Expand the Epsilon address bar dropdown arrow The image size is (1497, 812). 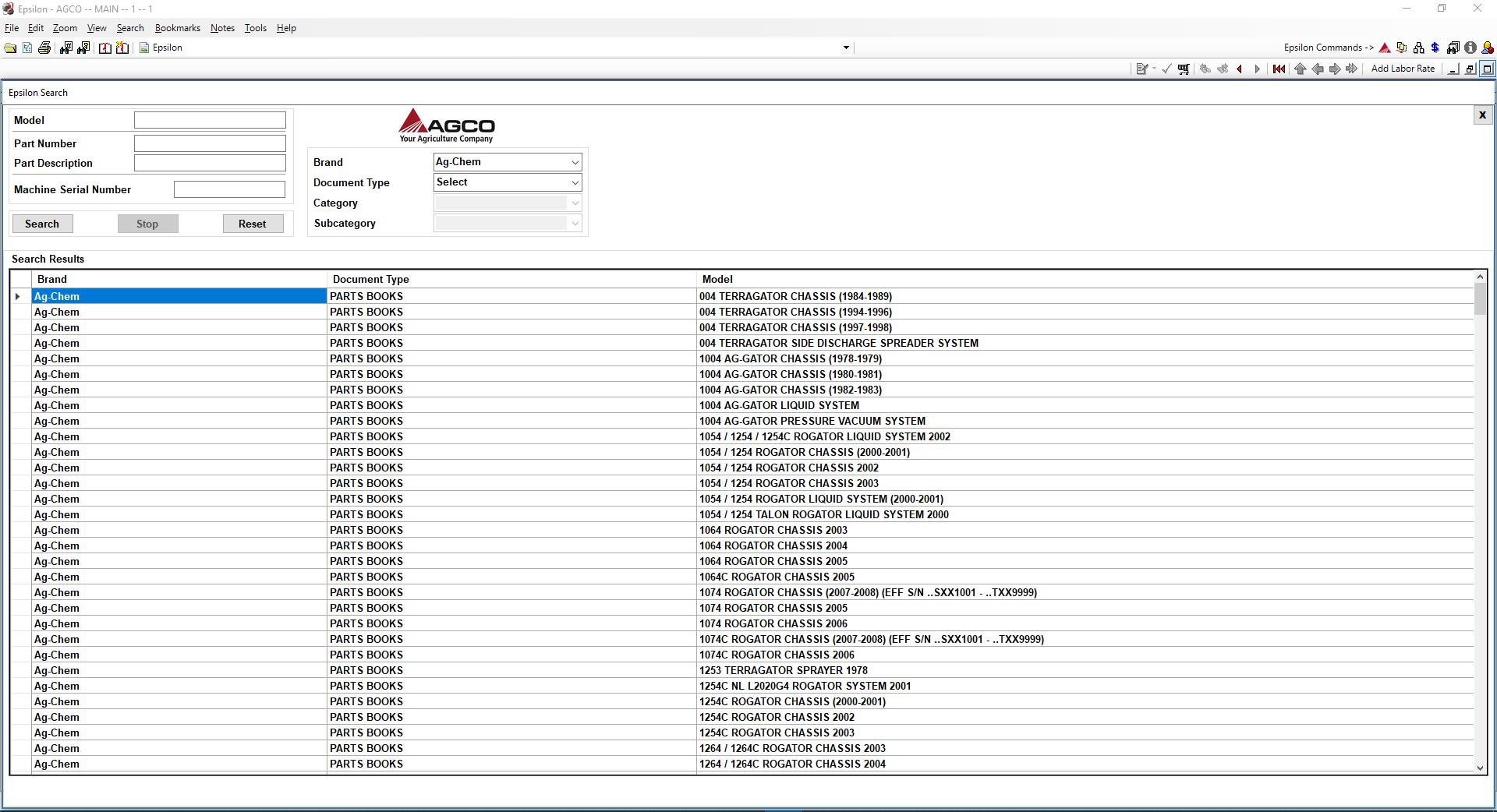[x=846, y=48]
